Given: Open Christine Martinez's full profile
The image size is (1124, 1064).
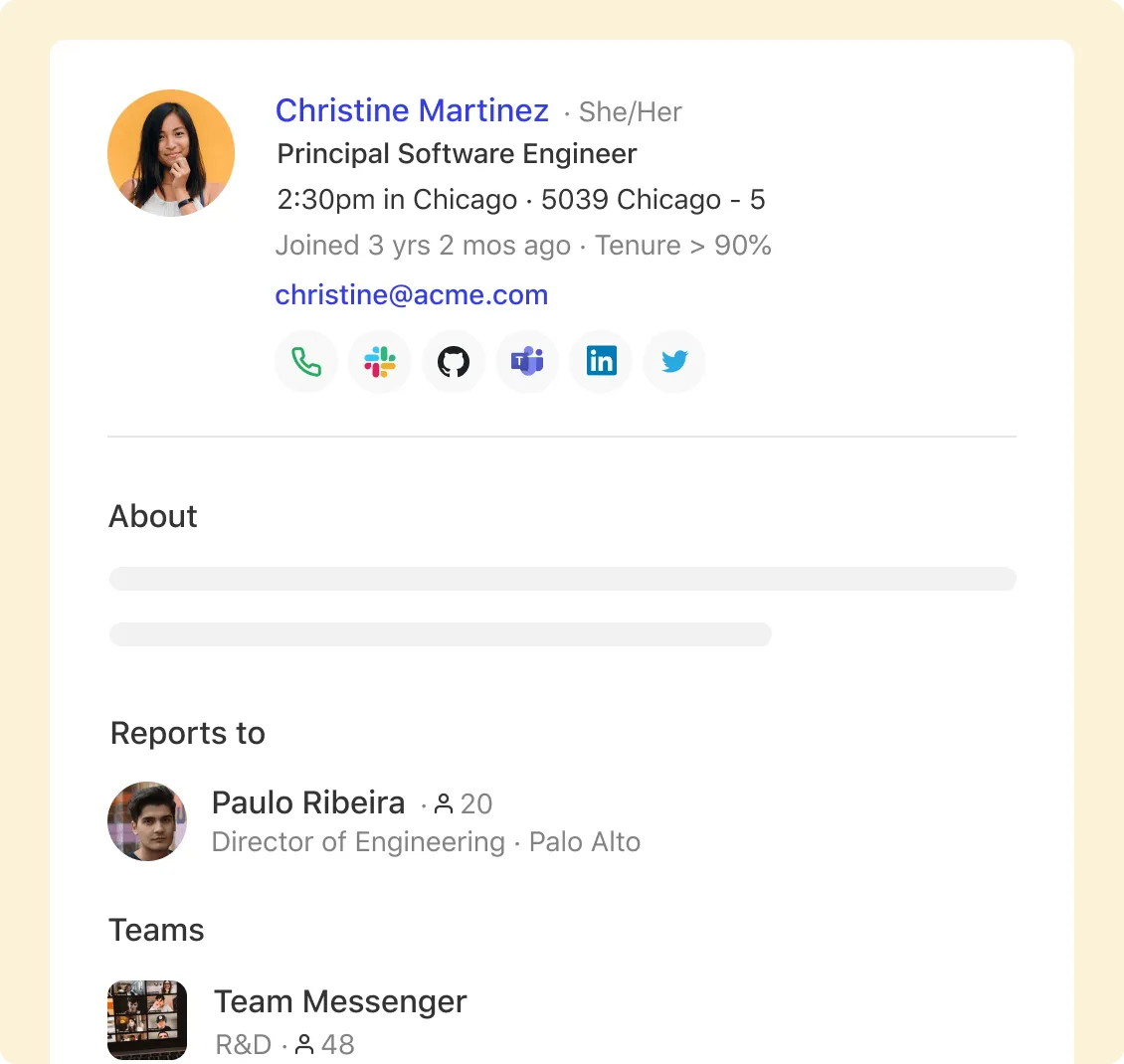Looking at the screenshot, I should (412, 110).
